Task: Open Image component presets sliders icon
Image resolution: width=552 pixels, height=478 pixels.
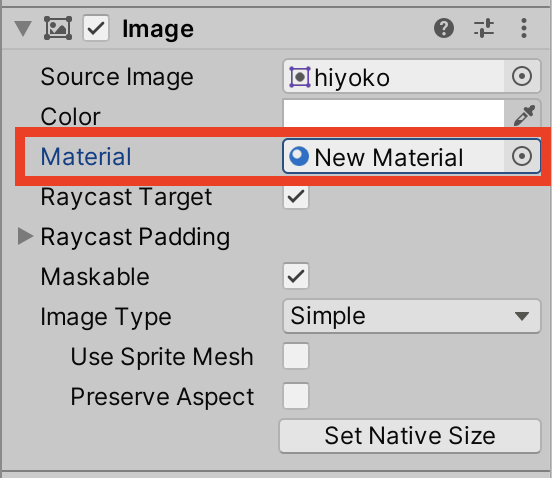Action: (484, 28)
